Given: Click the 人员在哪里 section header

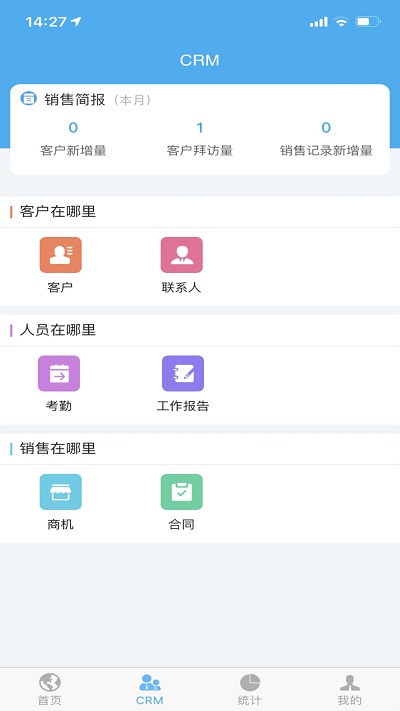Looking at the screenshot, I should click(x=58, y=330).
